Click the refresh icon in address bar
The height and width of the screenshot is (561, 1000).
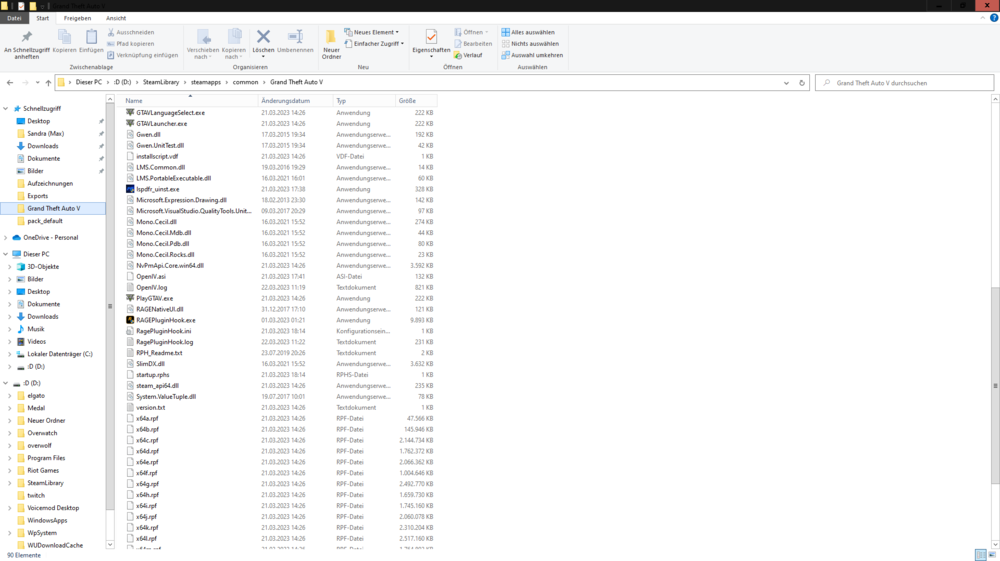802,83
